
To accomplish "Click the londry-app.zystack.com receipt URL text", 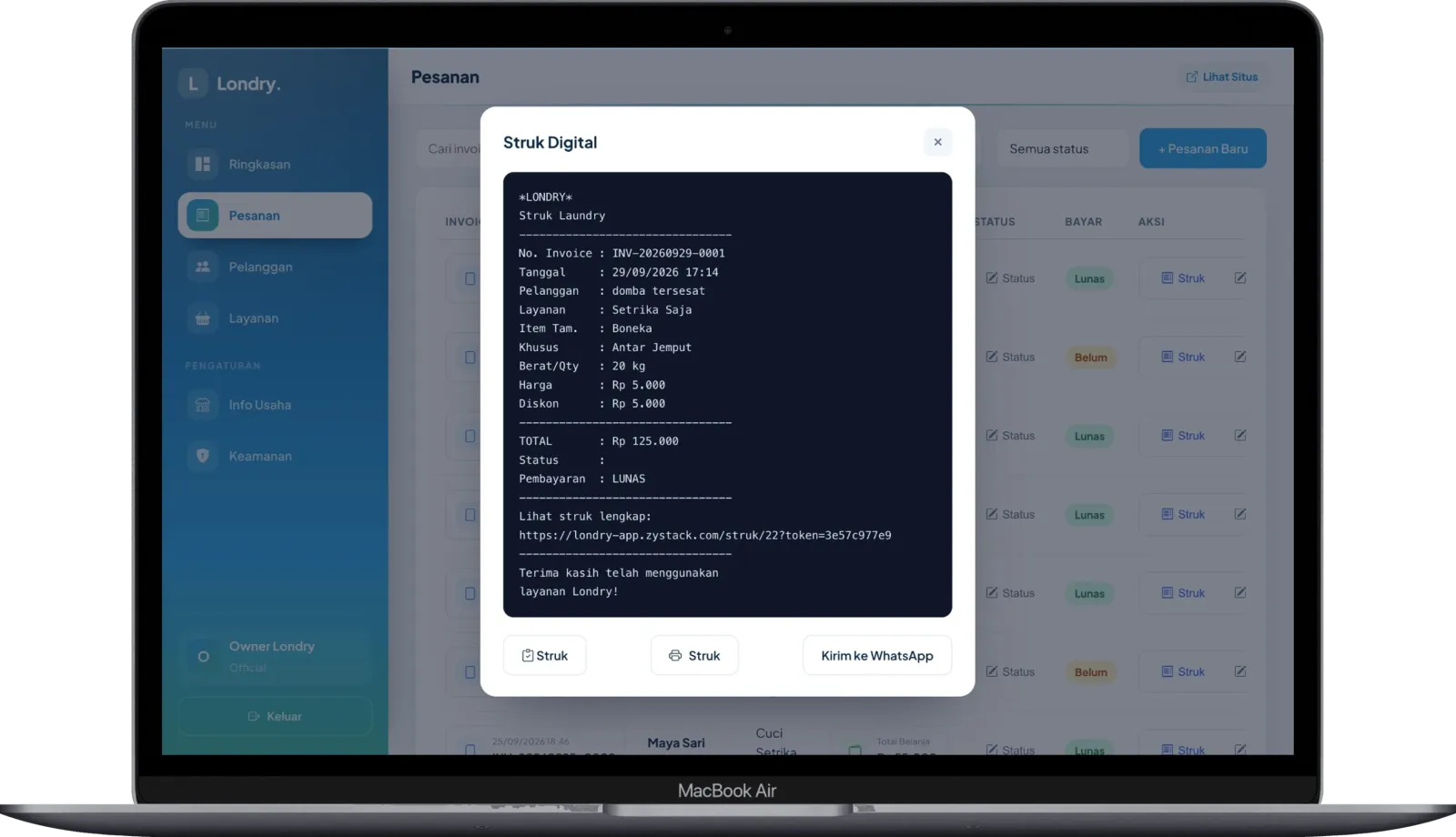I will [705, 535].
